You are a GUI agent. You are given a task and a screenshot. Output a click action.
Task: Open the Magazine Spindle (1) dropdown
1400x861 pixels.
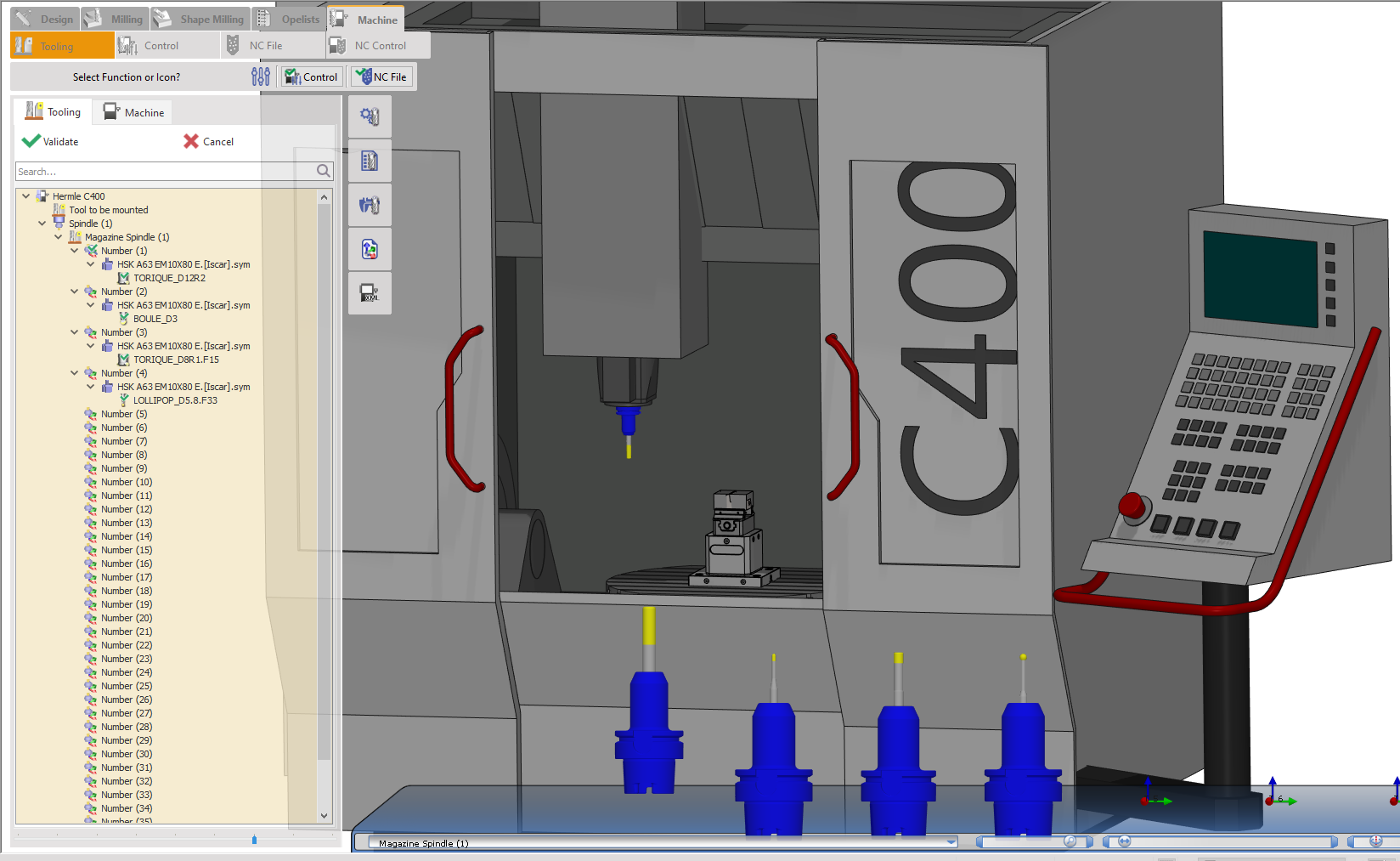[x=951, y=842]
